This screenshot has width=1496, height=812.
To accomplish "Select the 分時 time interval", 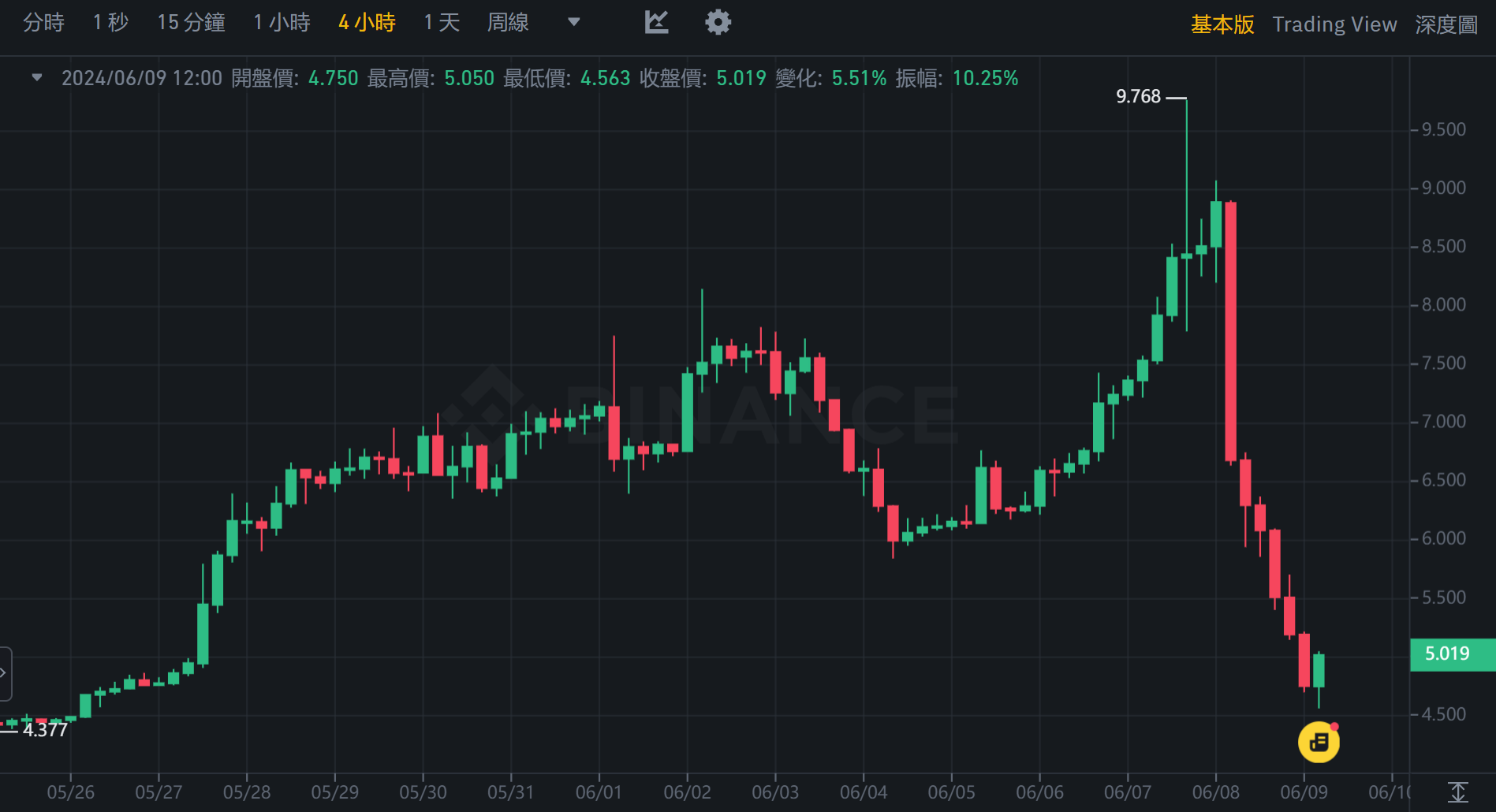I will point(43,23).
